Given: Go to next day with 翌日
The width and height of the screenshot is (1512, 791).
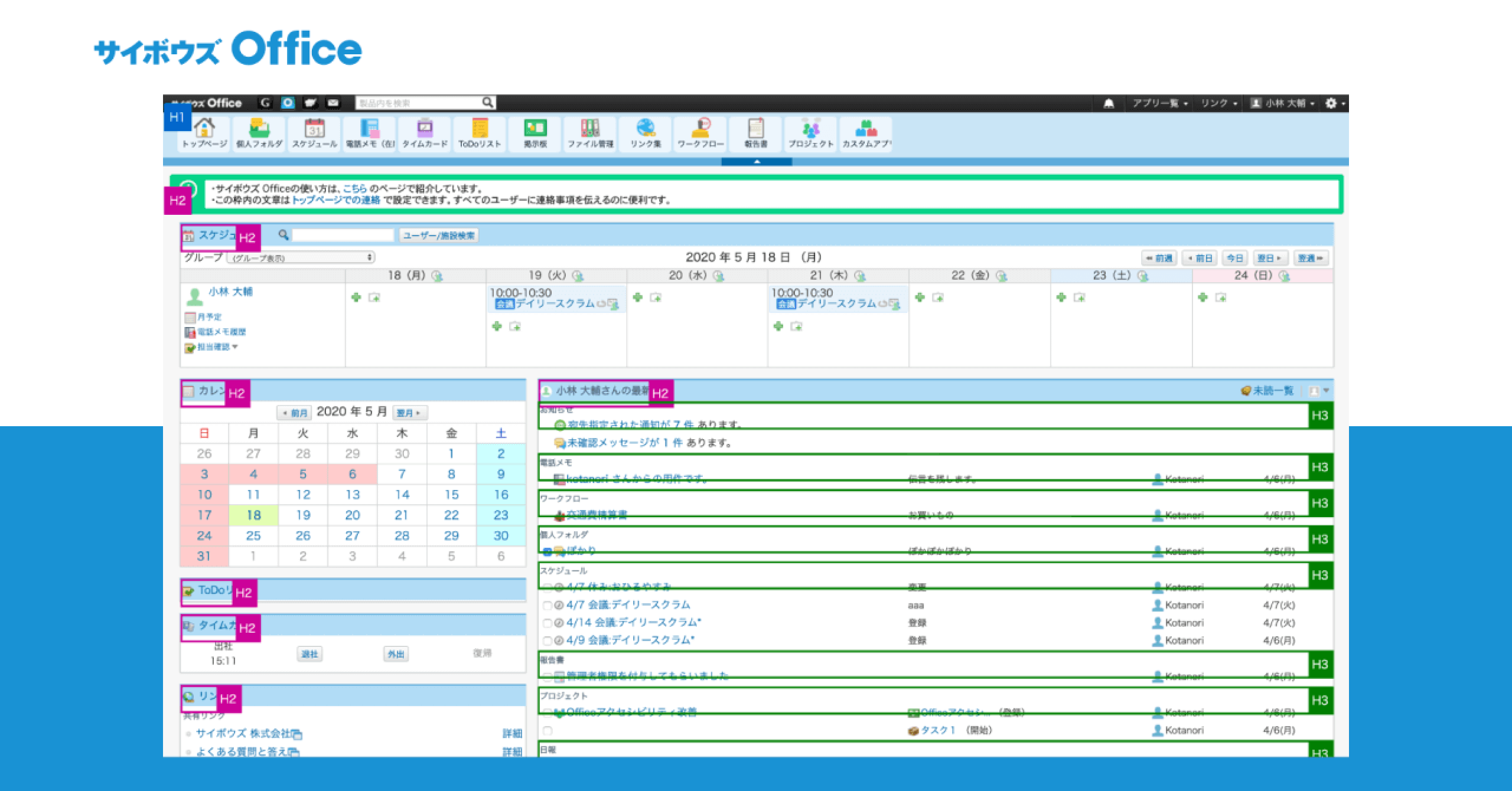Looking at the screenshot, I should [1270, 258].
